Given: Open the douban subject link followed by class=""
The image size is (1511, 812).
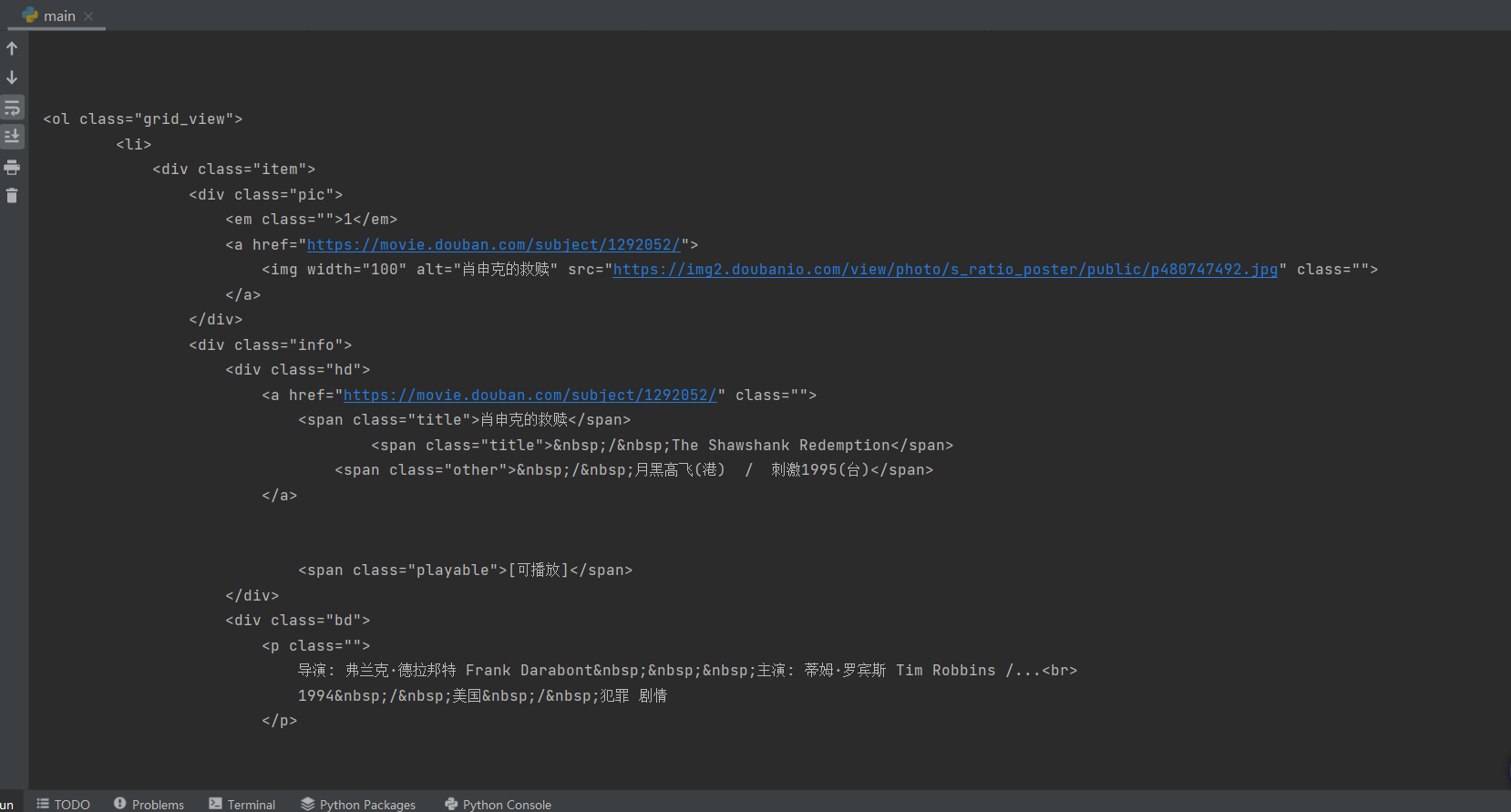Looking at the screenshot, I should tap(530, 395).
